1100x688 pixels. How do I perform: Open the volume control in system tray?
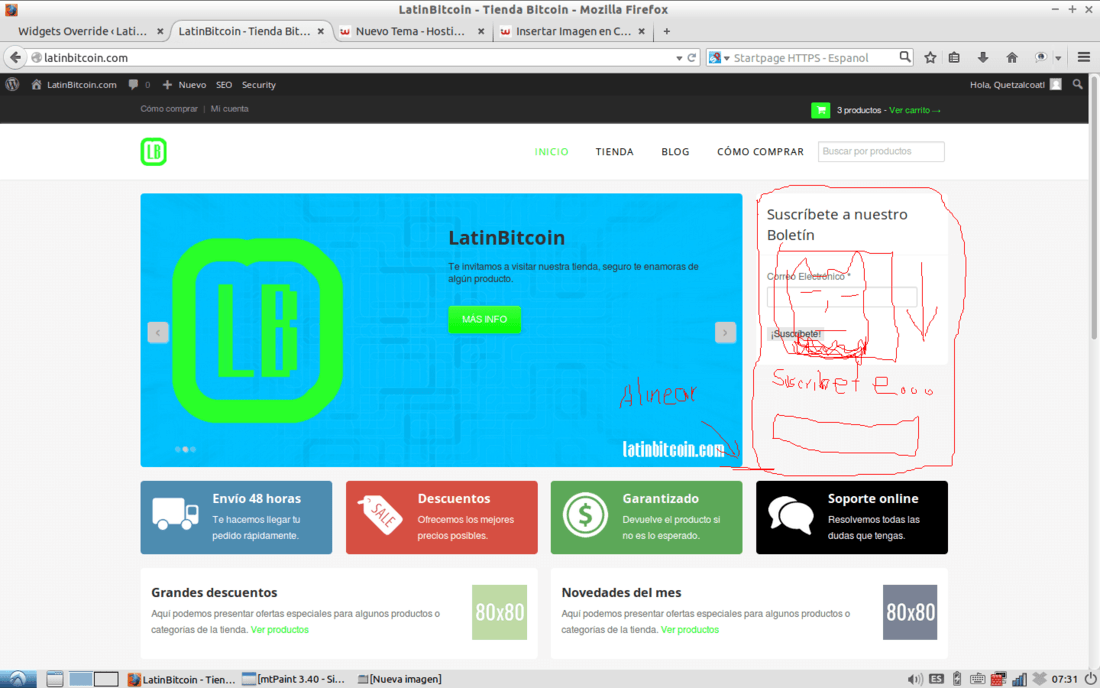(915, 679)
